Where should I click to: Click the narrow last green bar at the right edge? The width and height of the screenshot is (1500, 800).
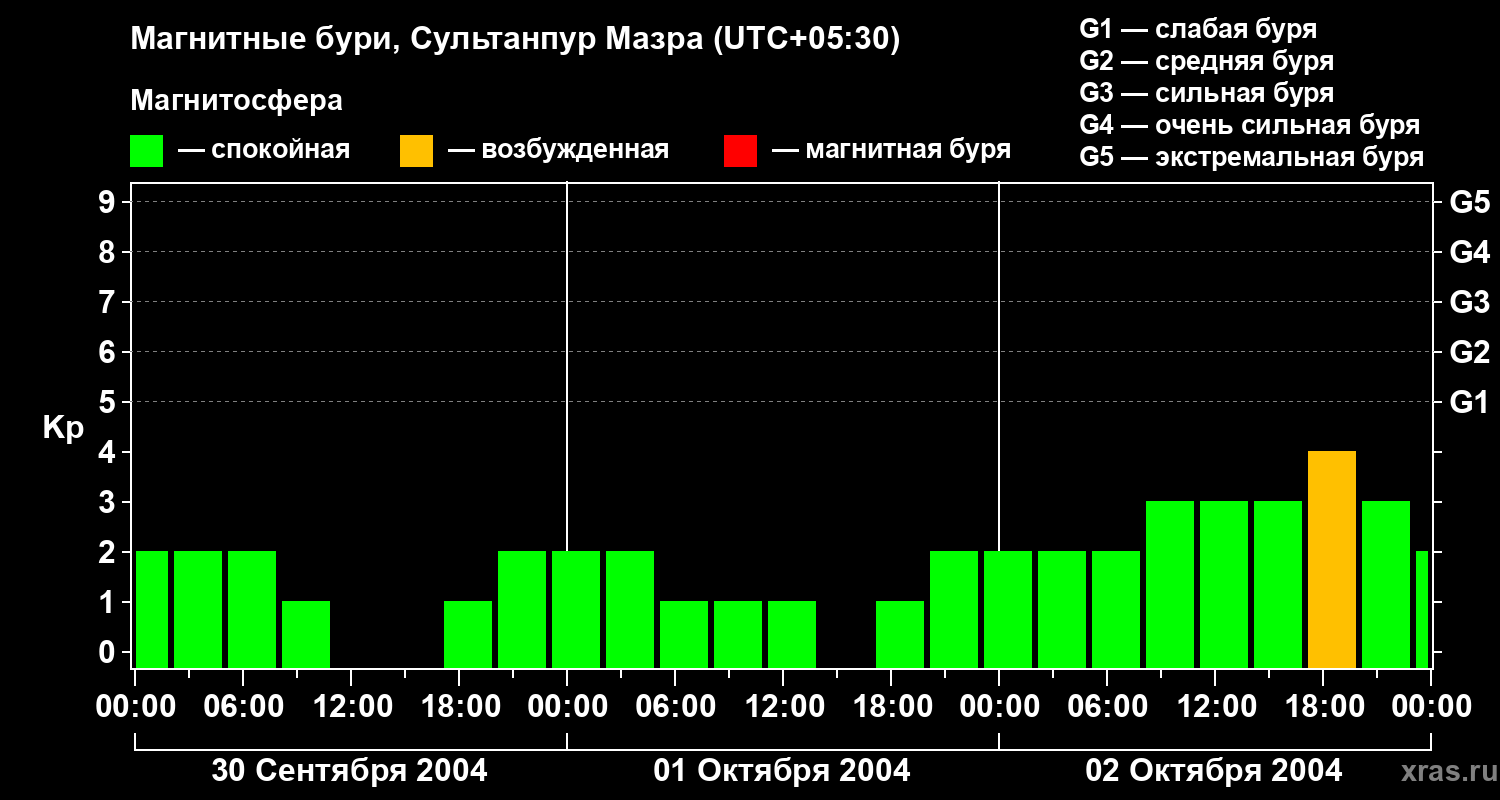pos(1421,609)
